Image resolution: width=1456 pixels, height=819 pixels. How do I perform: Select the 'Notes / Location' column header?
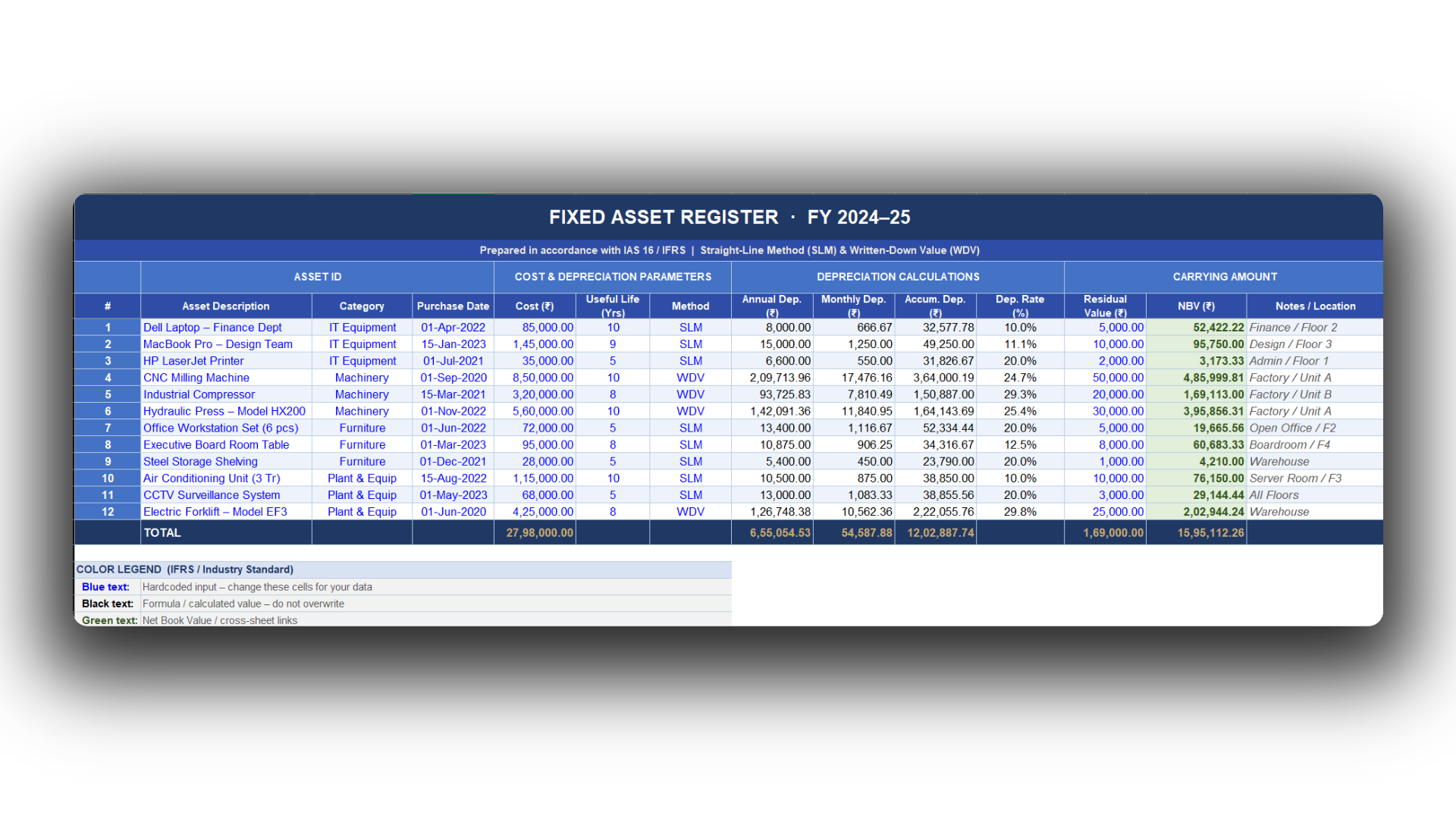[1315, 306]
